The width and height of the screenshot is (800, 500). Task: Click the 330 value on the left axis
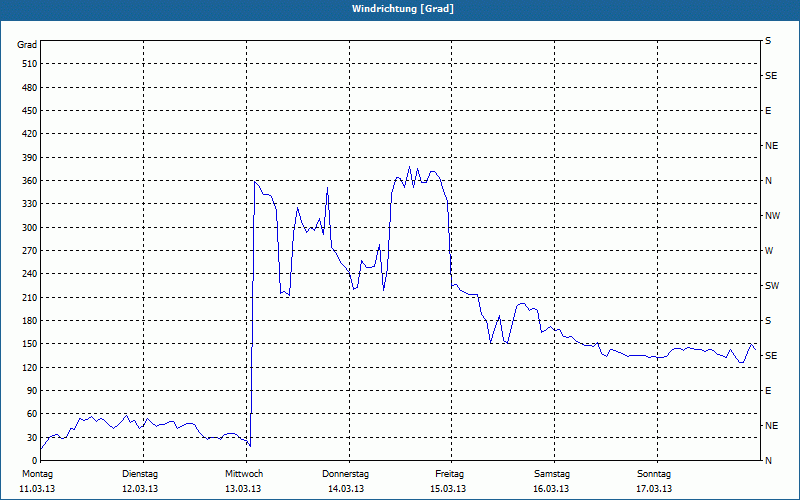(x=30, y=204)
